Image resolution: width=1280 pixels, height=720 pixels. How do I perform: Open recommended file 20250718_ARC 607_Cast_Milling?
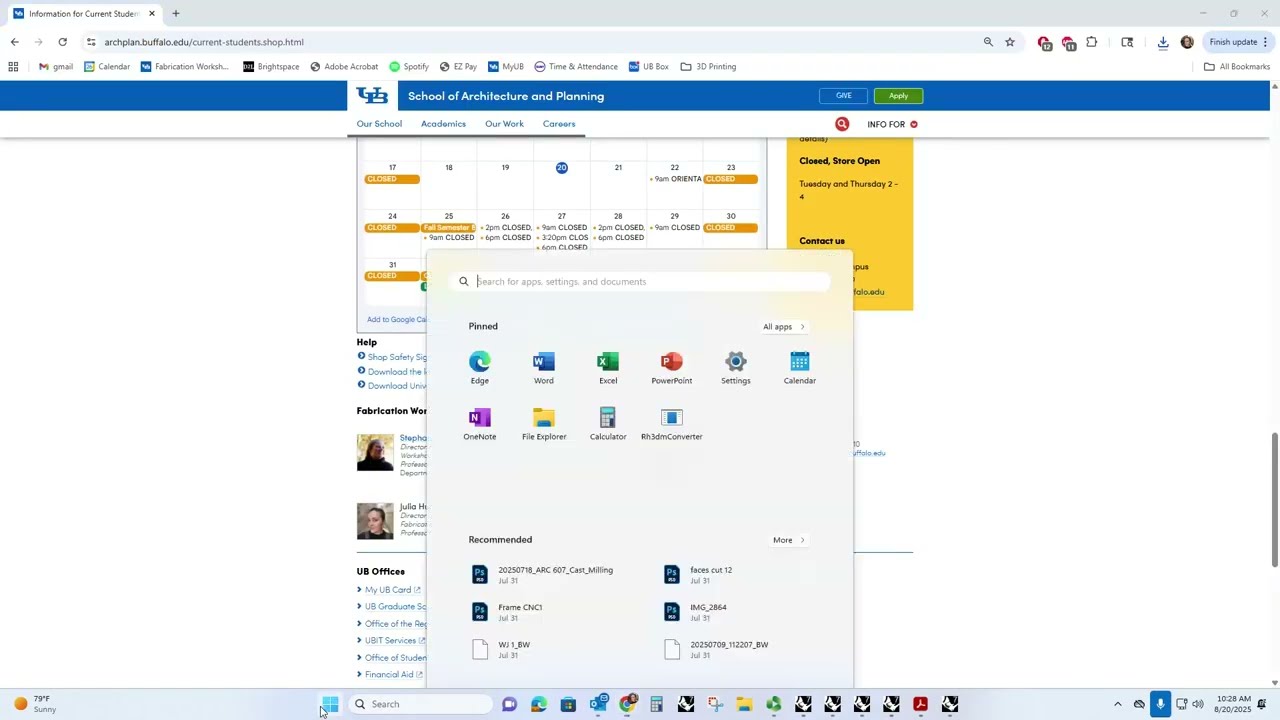[544, 575]
